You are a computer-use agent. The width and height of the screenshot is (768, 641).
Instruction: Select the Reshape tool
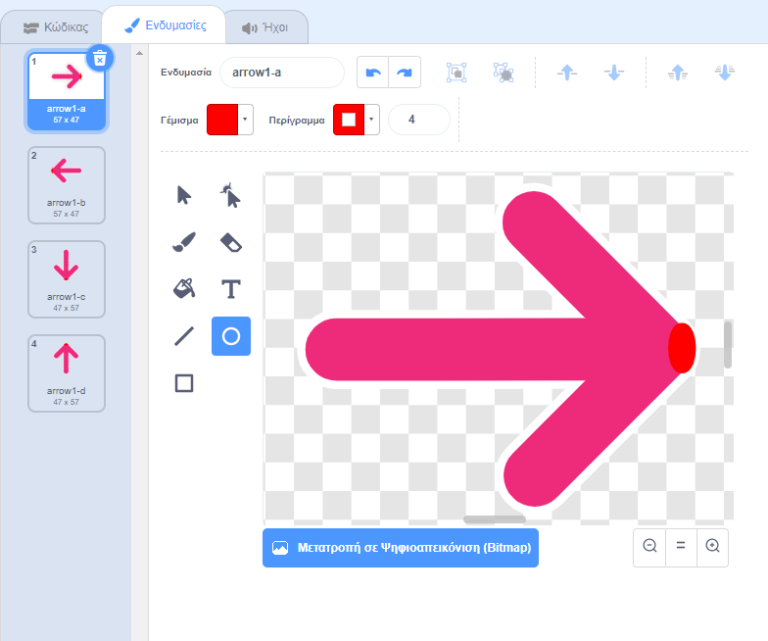click(231, 195)
